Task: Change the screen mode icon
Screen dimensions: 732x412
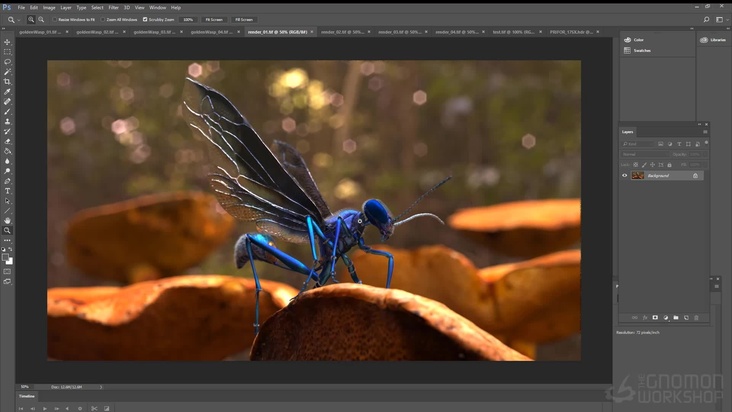Action: coord(7,281)
